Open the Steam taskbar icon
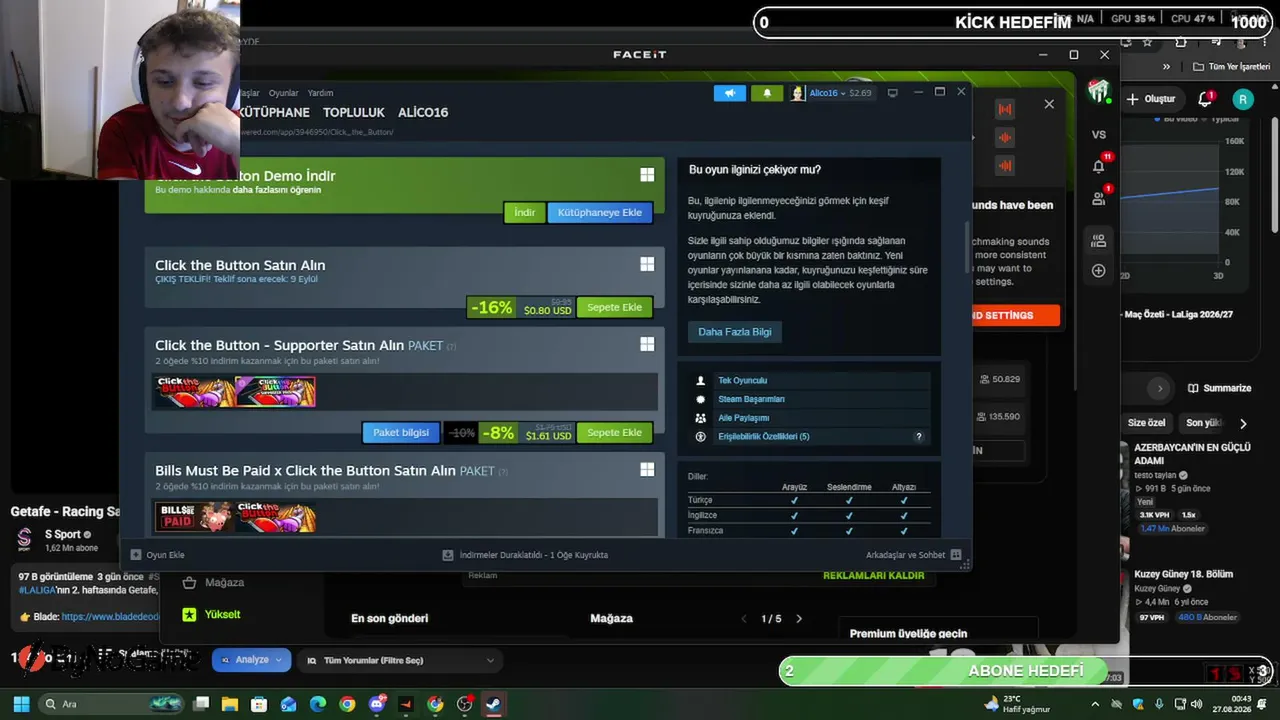The width and height of the screenshot is (1280, 720). (x=493, y=704)
